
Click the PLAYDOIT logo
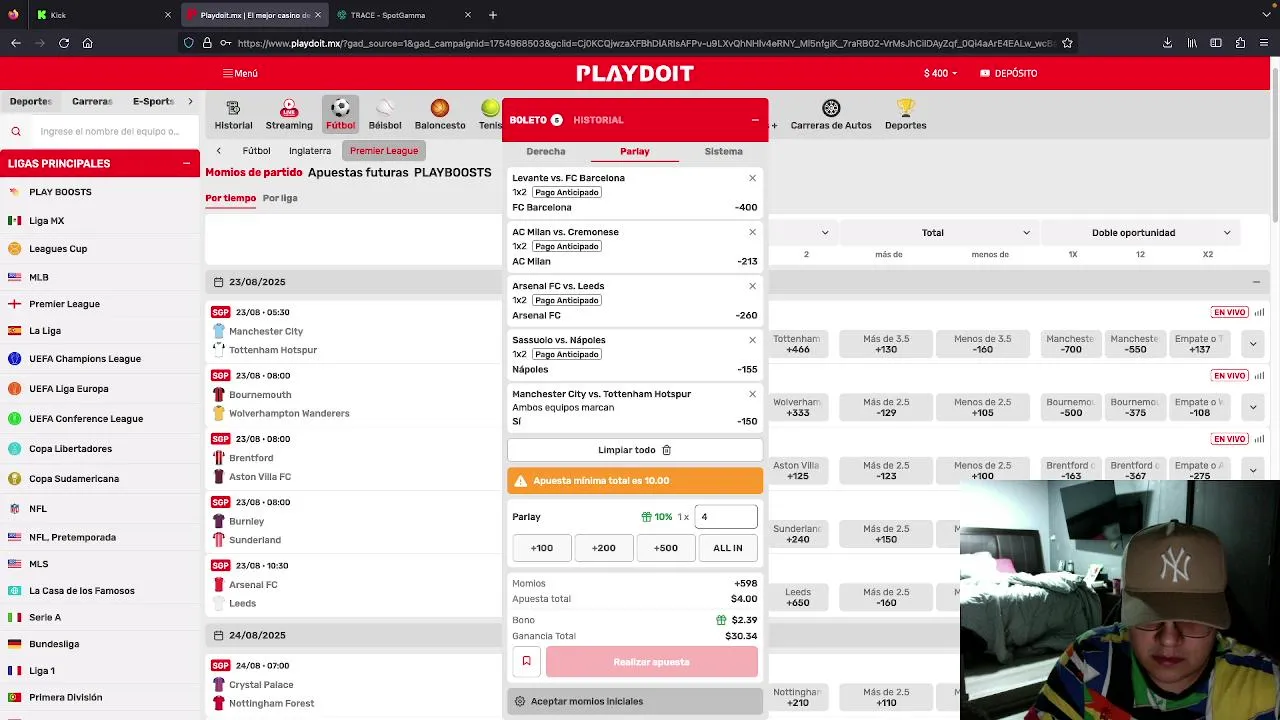[x=635, y=73]
